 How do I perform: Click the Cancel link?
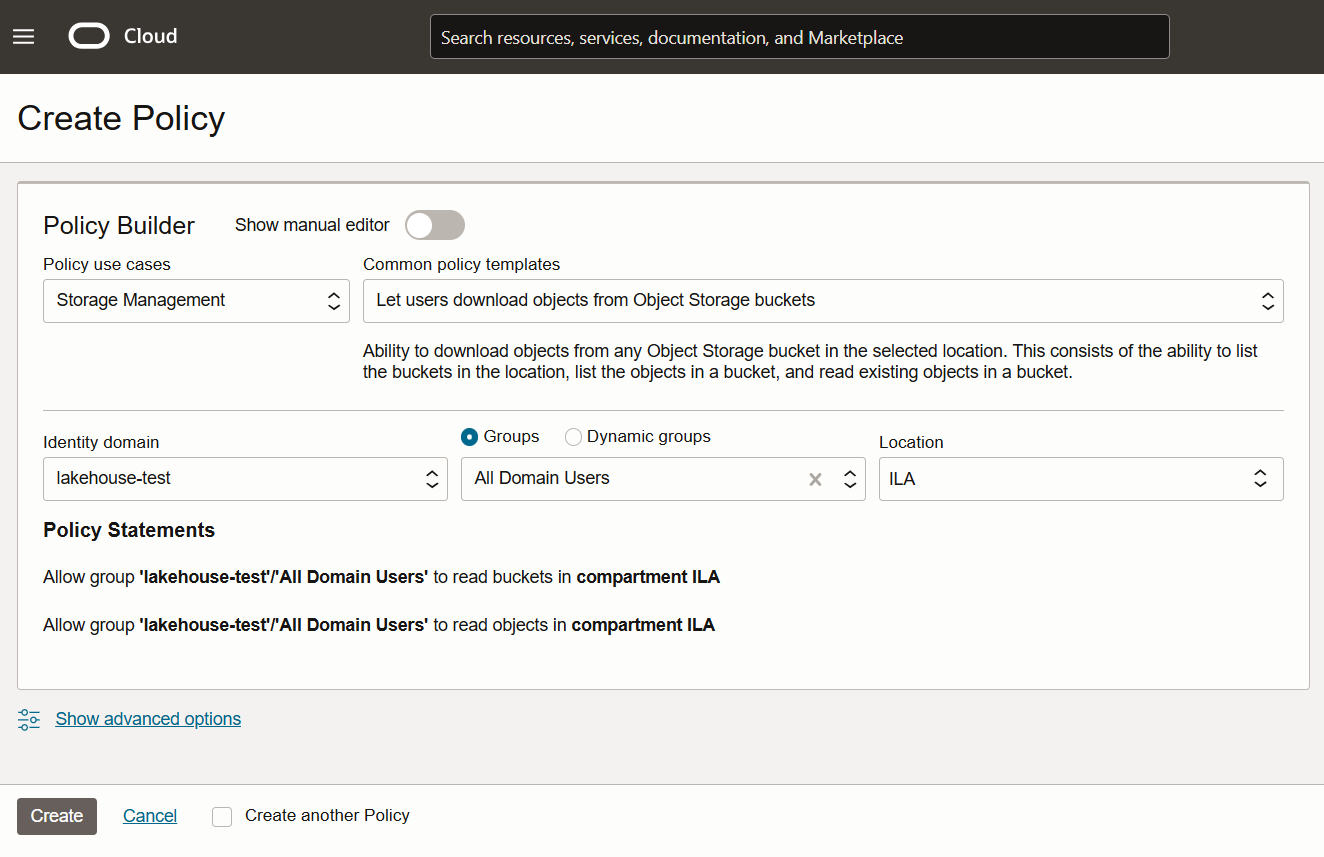coord(149,816)
